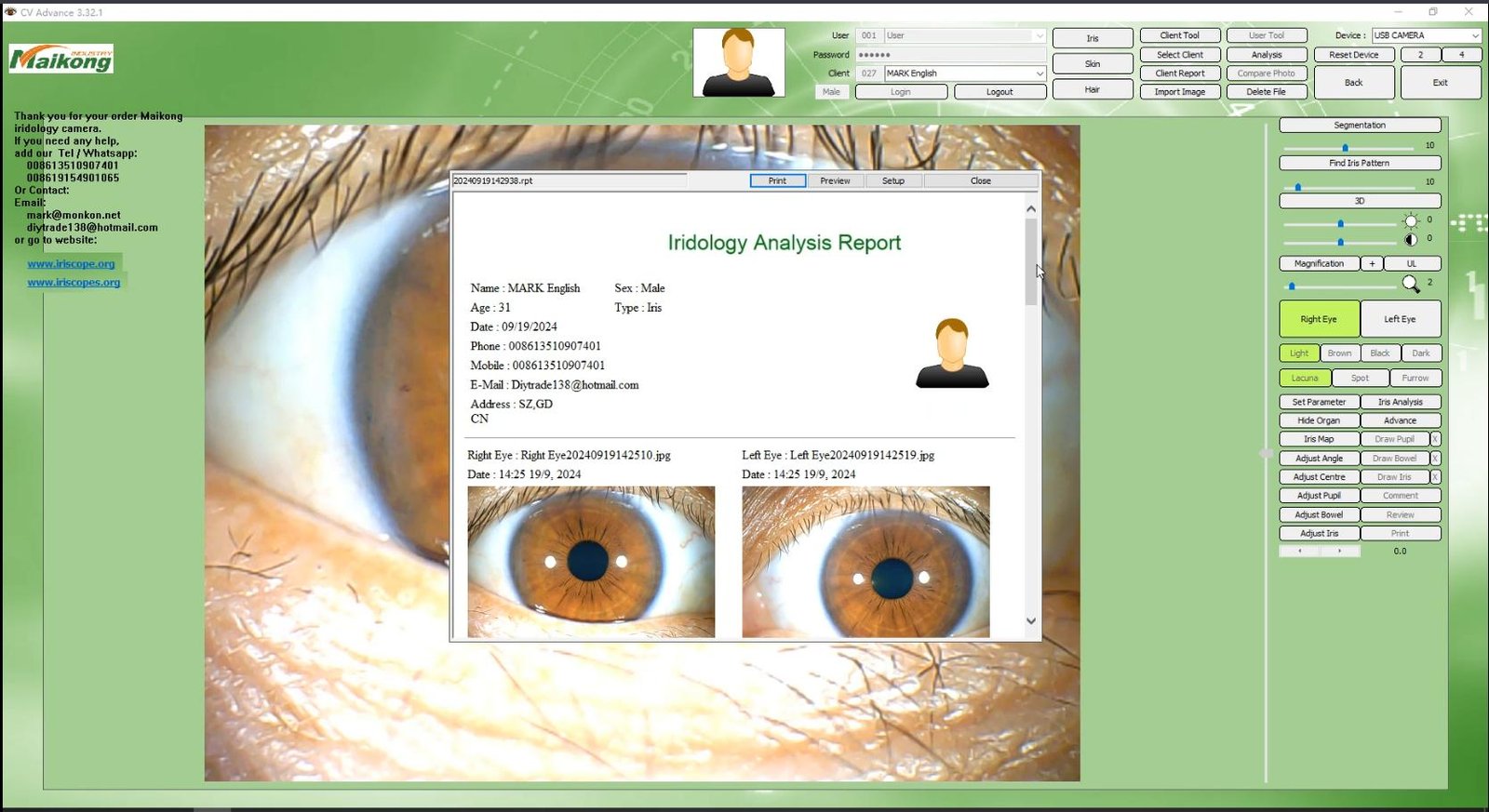Adjust the brightness slider

[1340, 223]
